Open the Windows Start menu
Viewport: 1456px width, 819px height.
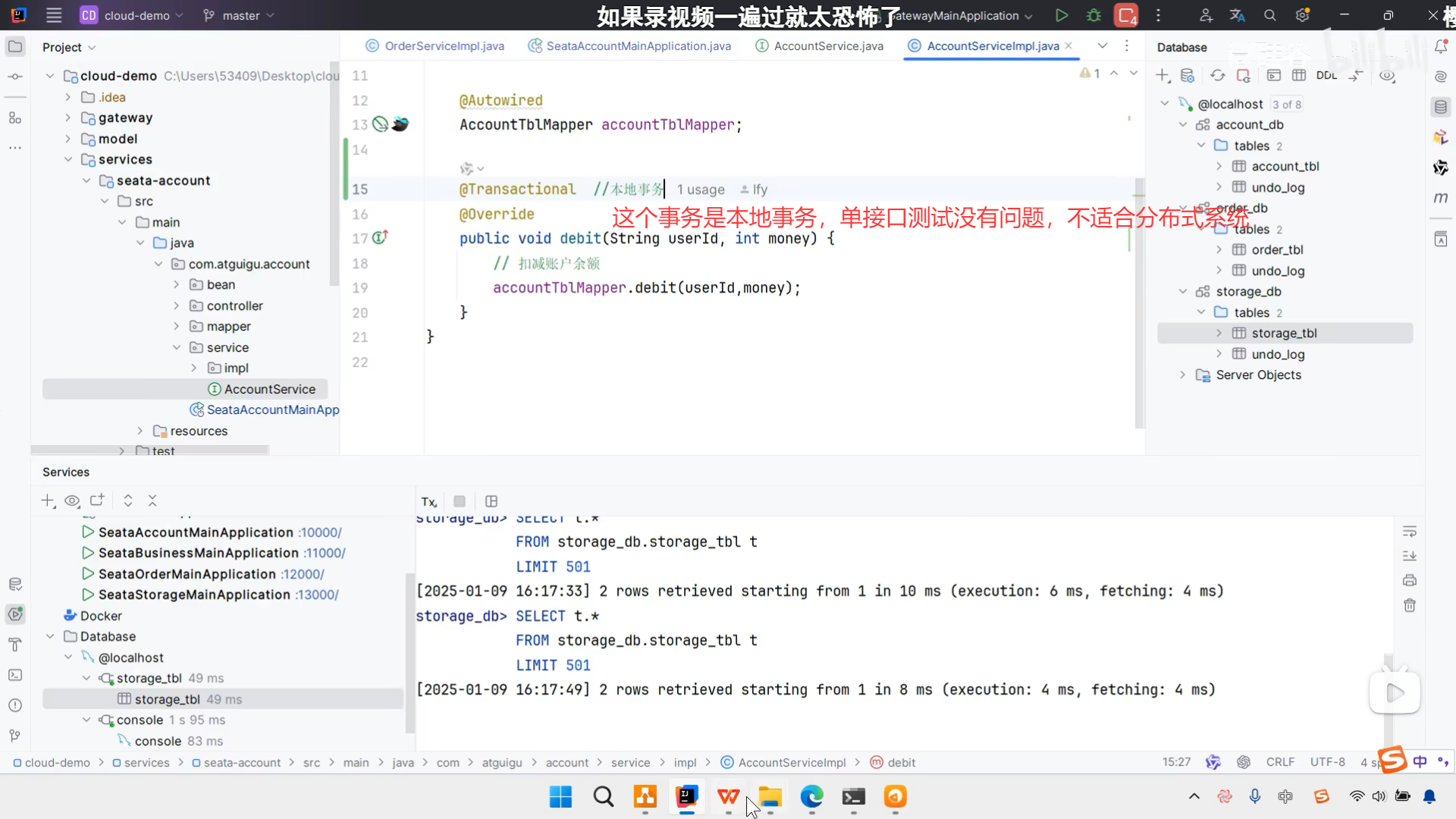click(x=560, y=796)
